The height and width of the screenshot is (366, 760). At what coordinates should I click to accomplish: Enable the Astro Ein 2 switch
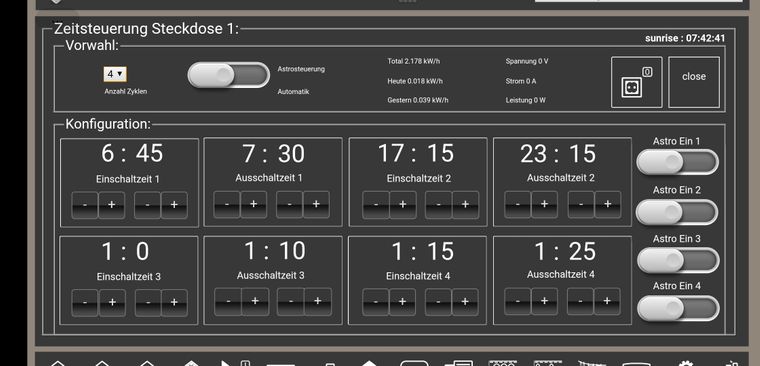(x=677, y=212)
